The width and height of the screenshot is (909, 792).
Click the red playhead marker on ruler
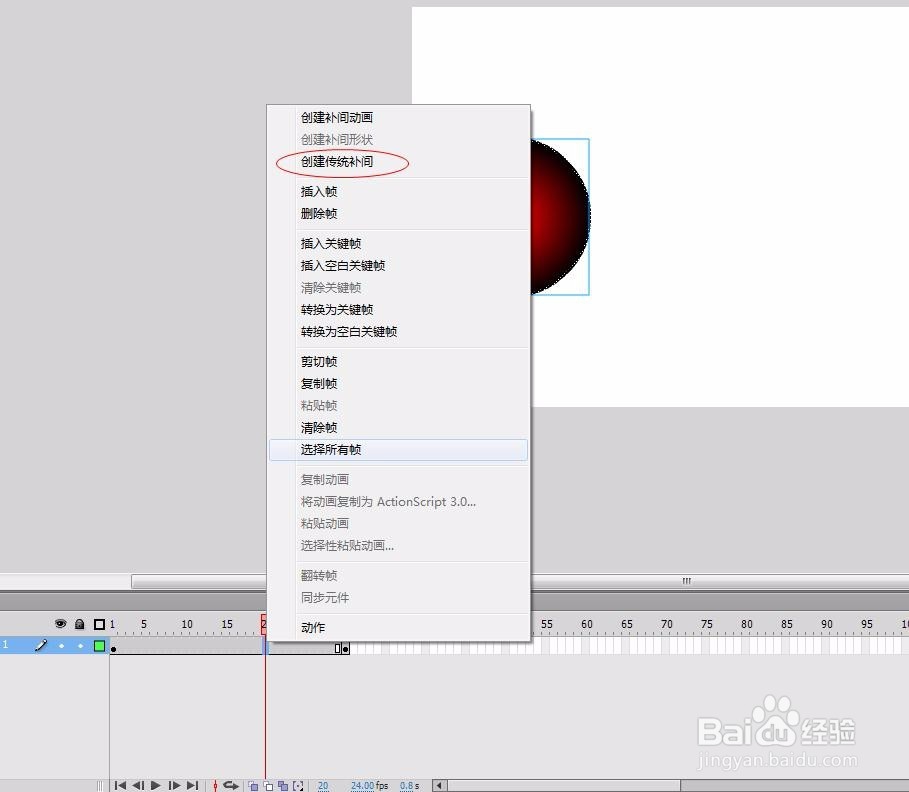264,624
